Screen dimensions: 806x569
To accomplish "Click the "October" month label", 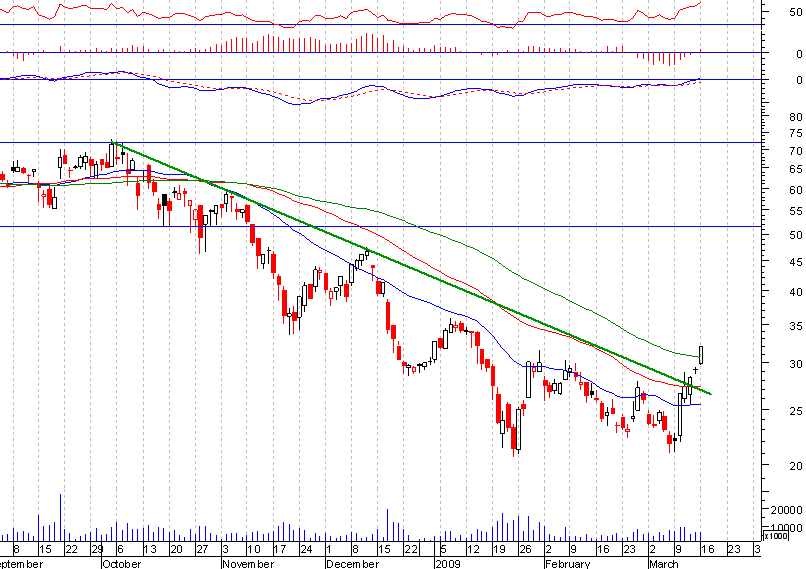I will pos(122,563).
